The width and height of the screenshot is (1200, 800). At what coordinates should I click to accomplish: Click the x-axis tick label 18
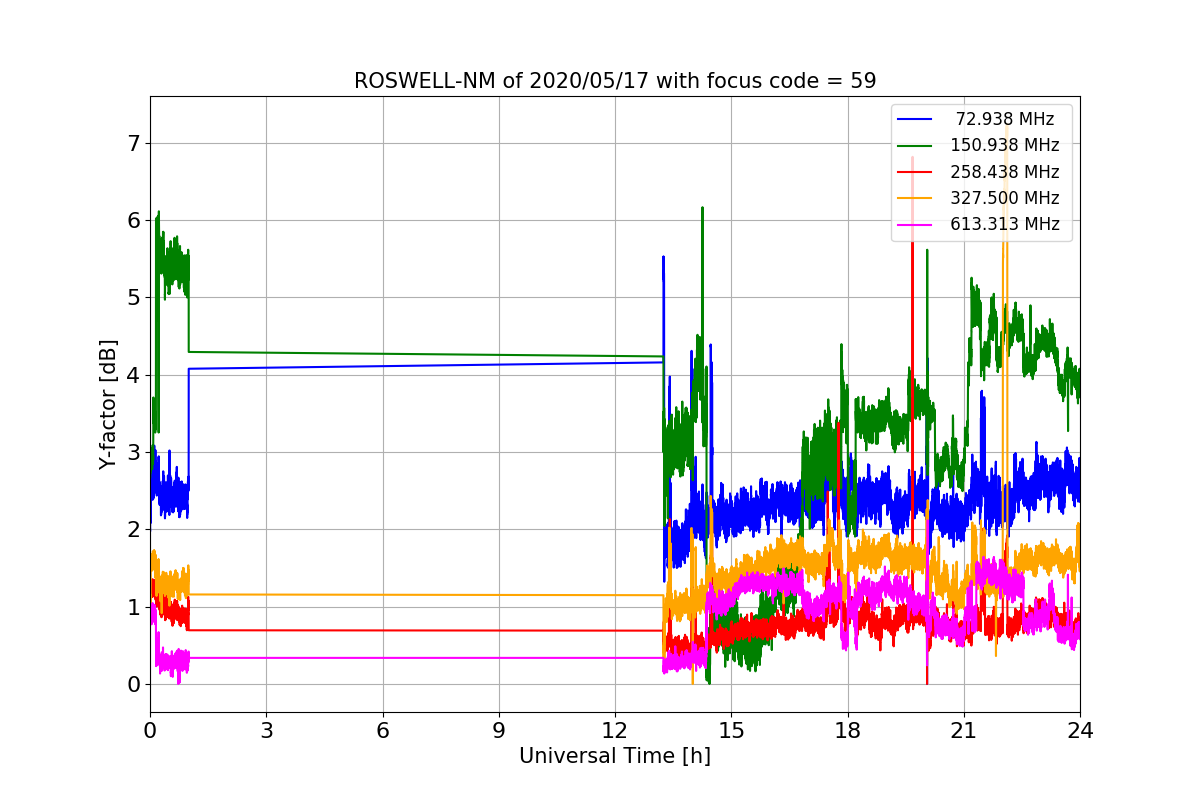848,731
